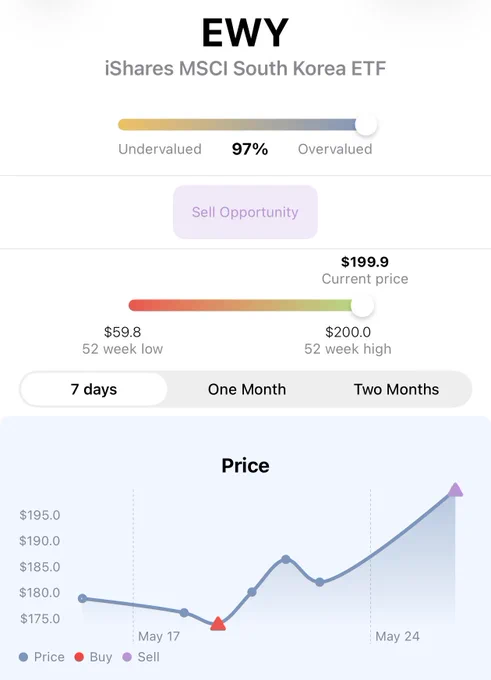Tap the Sell Opportunity button
This screenshot has height=680, width=491.
click(x=245, y=212)
